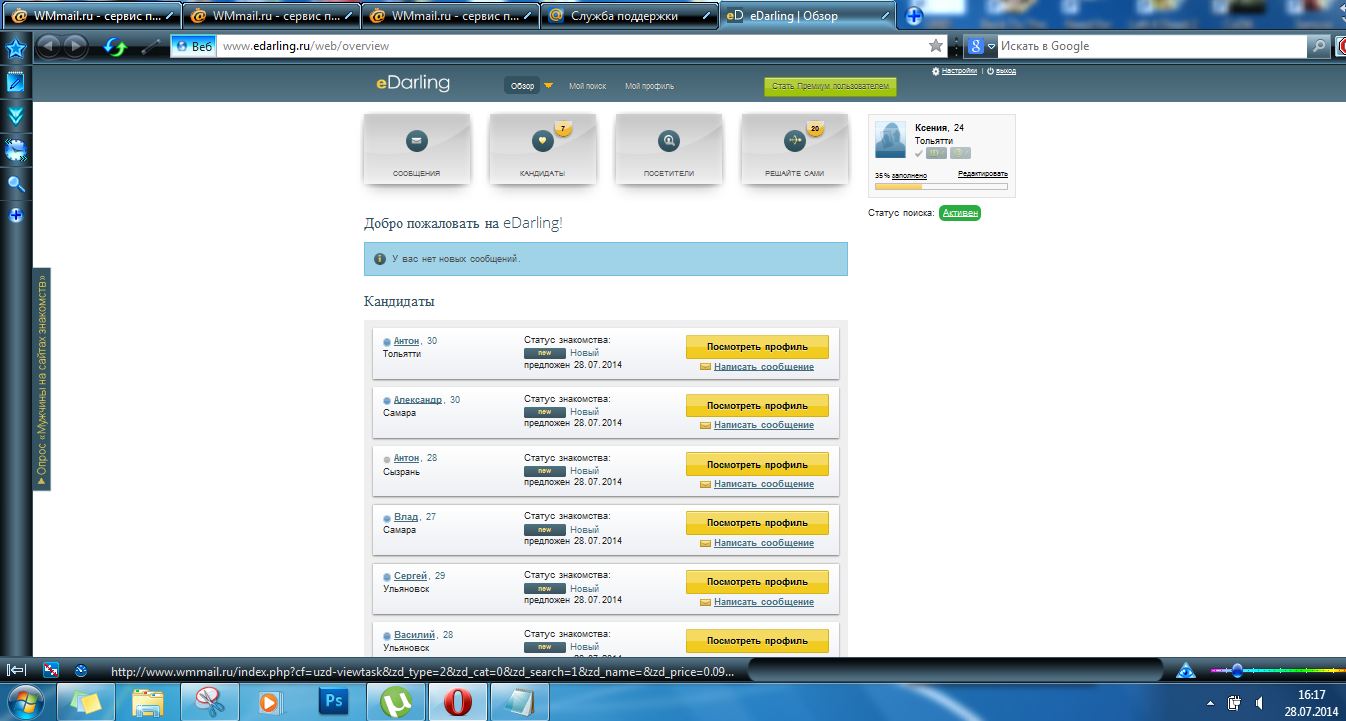1346x721 pixels.
Task: Go to Мой поиск
Action: (x=588, y=86)
